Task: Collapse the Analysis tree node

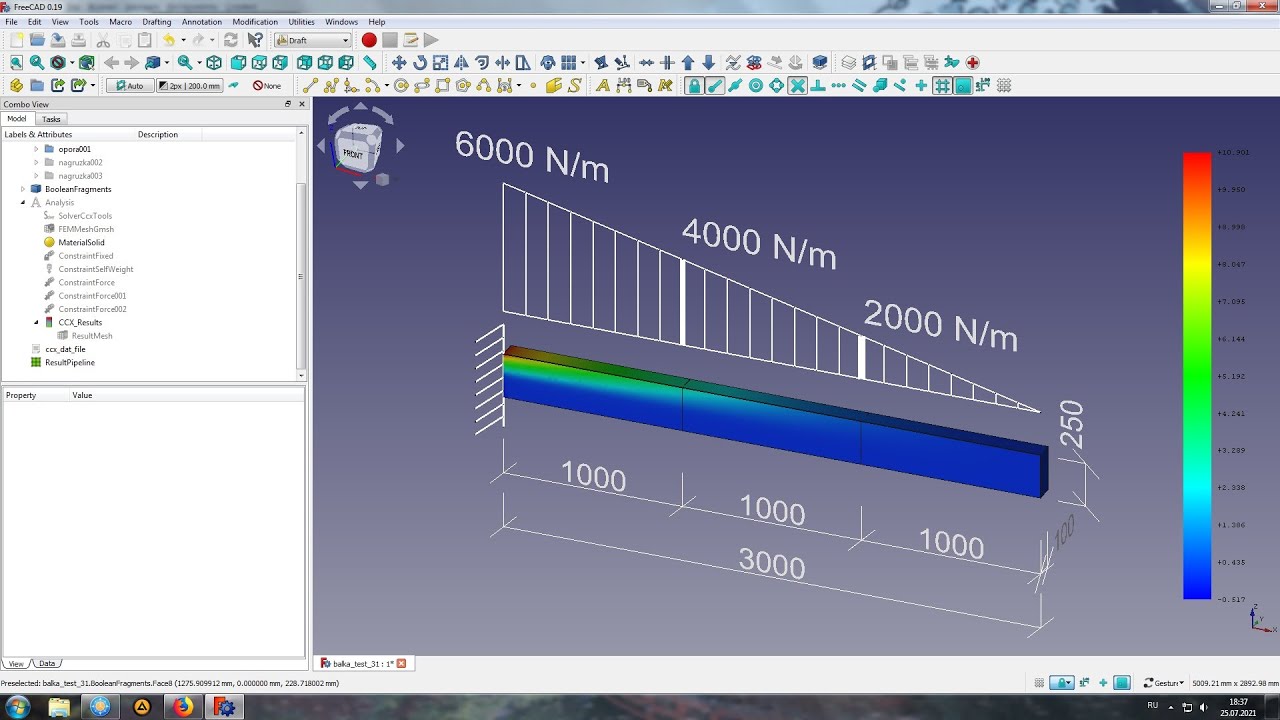Action: point(23,202)
